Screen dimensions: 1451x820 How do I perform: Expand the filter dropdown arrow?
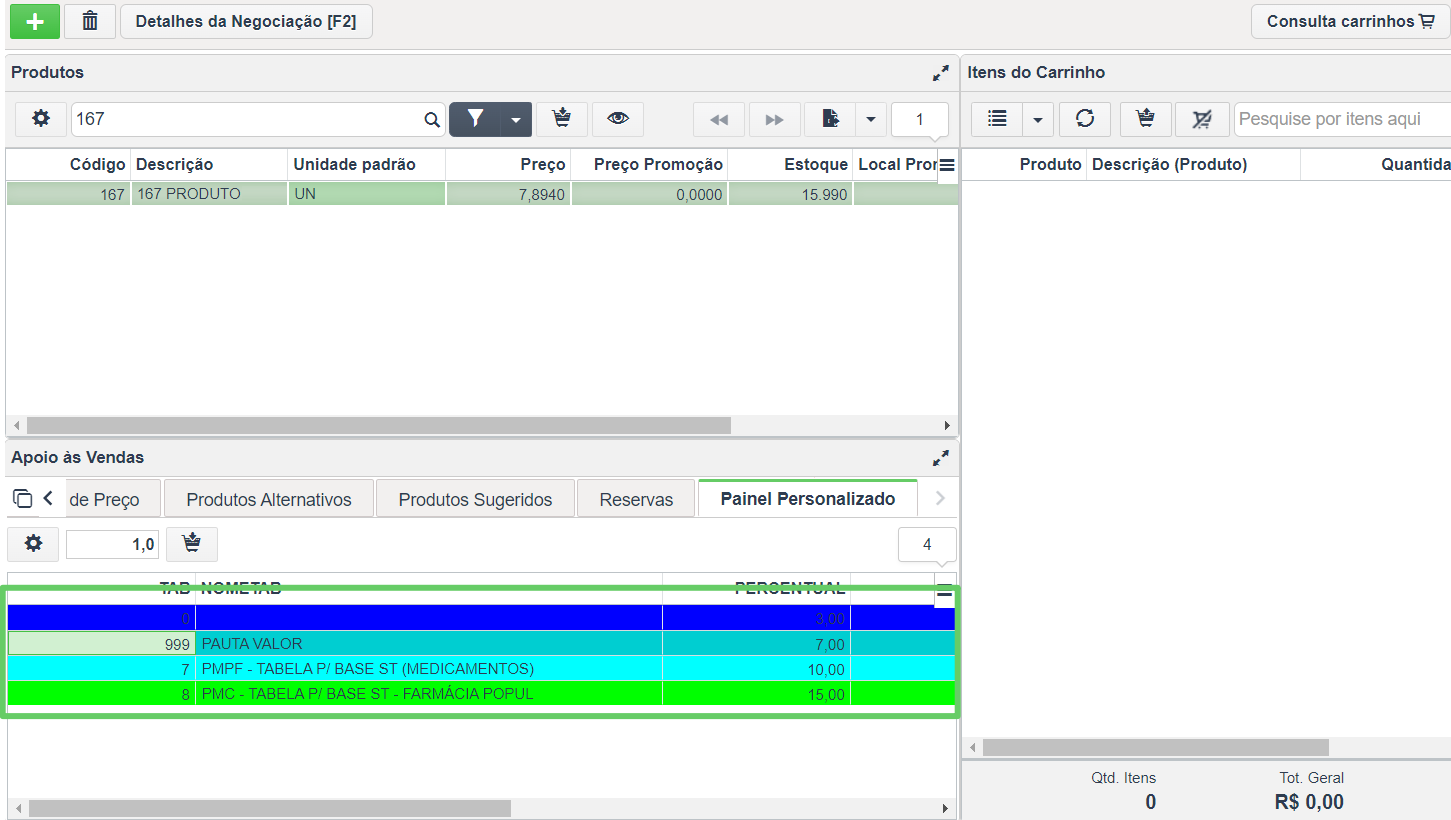click(516, 119)
